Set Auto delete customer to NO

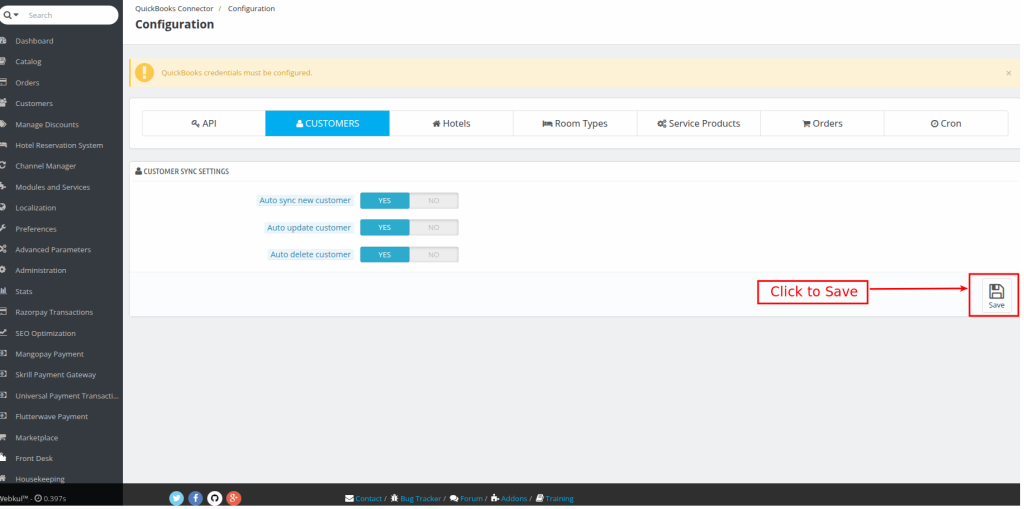434,254
